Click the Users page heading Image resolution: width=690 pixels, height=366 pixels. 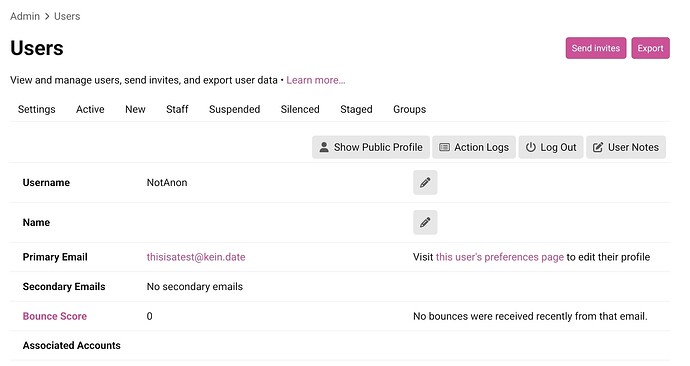(37, 48)
